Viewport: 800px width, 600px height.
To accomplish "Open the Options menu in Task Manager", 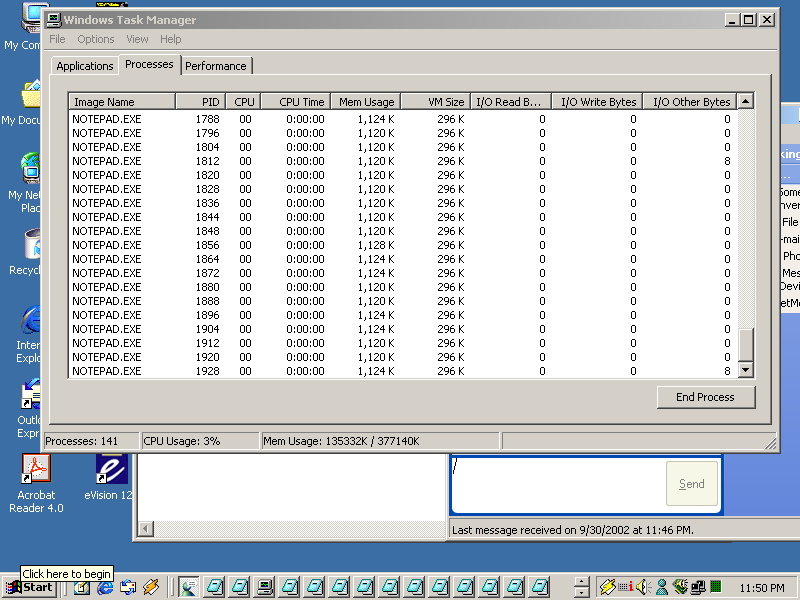I will (x=96, y=39).
